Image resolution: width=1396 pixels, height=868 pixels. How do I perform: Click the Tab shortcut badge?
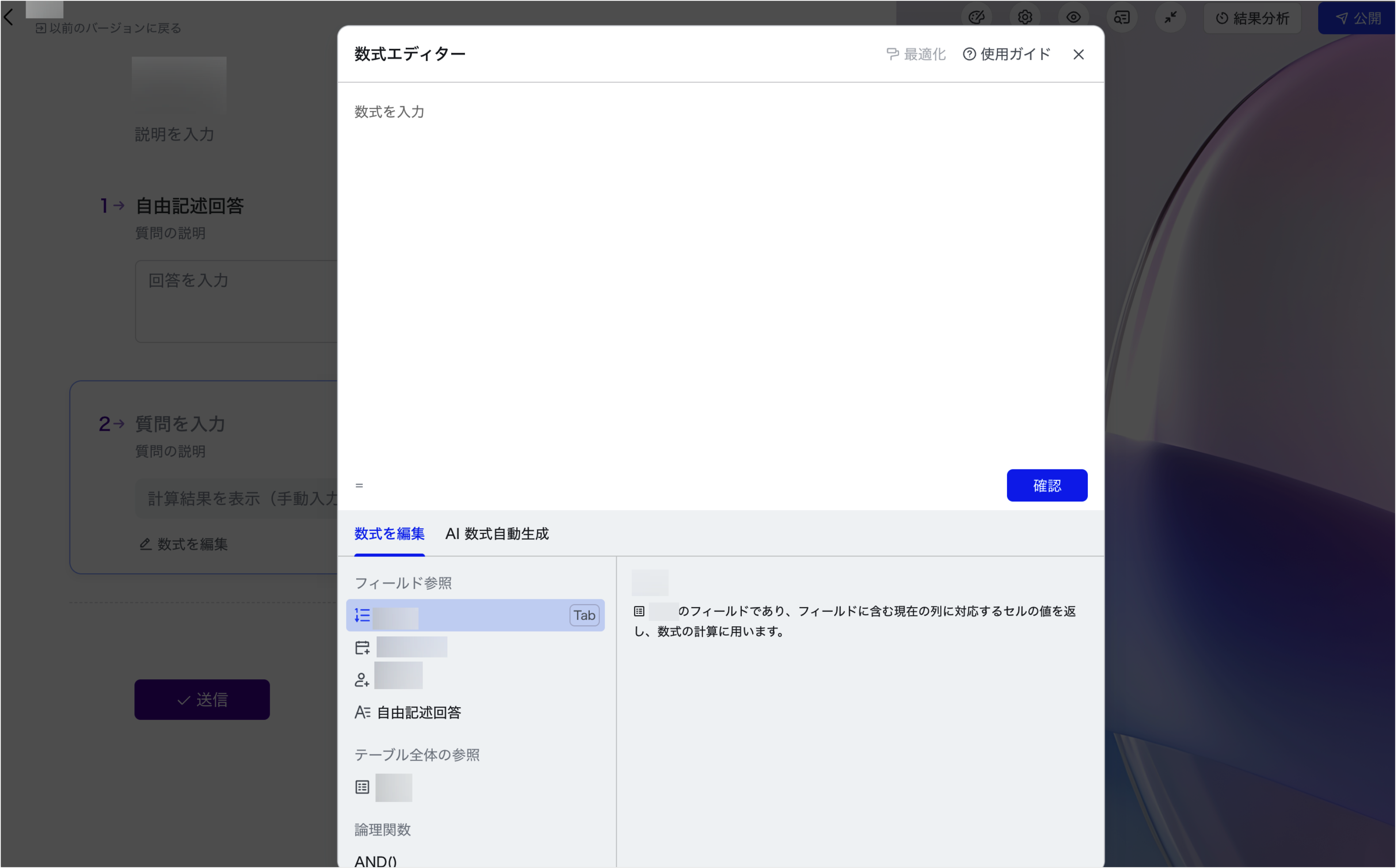[584, 615]
